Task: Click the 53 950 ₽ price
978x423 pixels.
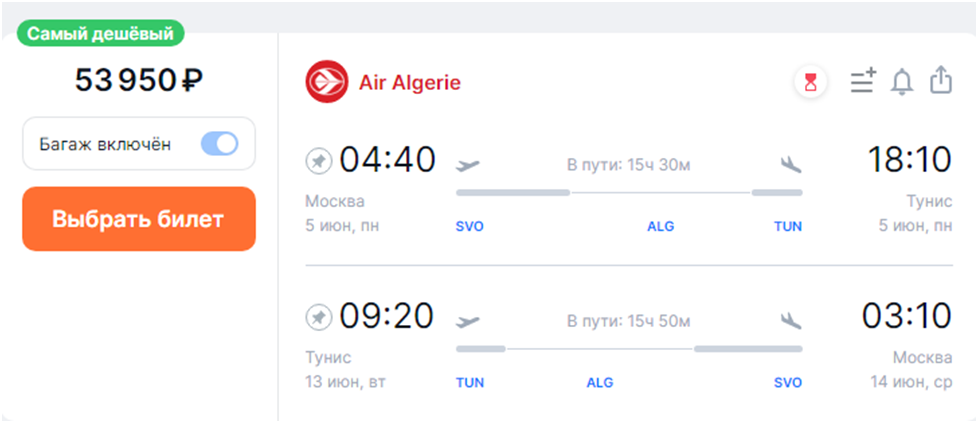Action: tap(139, 81)
